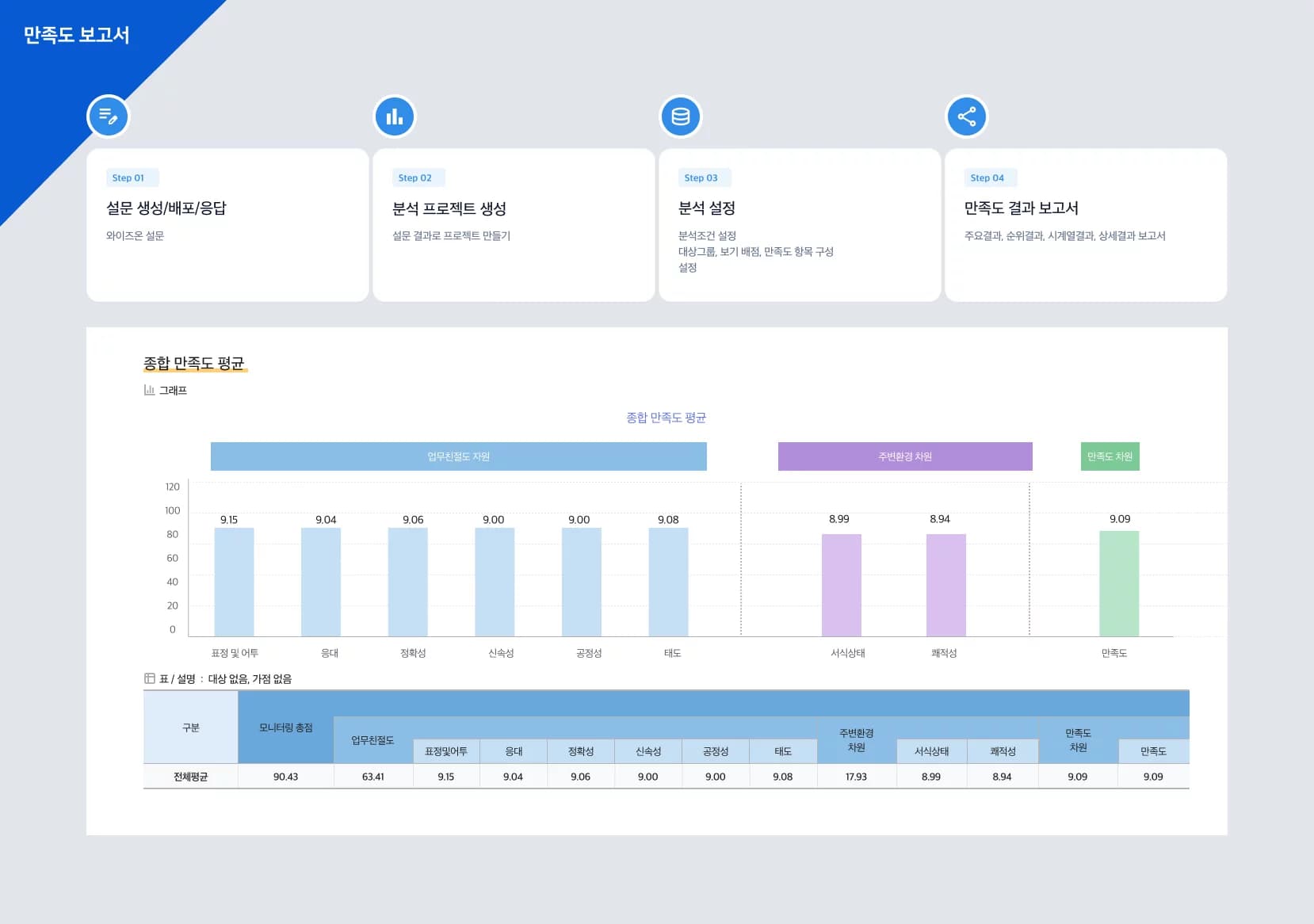
Task: Click the share icon above Step 04
Action: [x=967, y=116]
